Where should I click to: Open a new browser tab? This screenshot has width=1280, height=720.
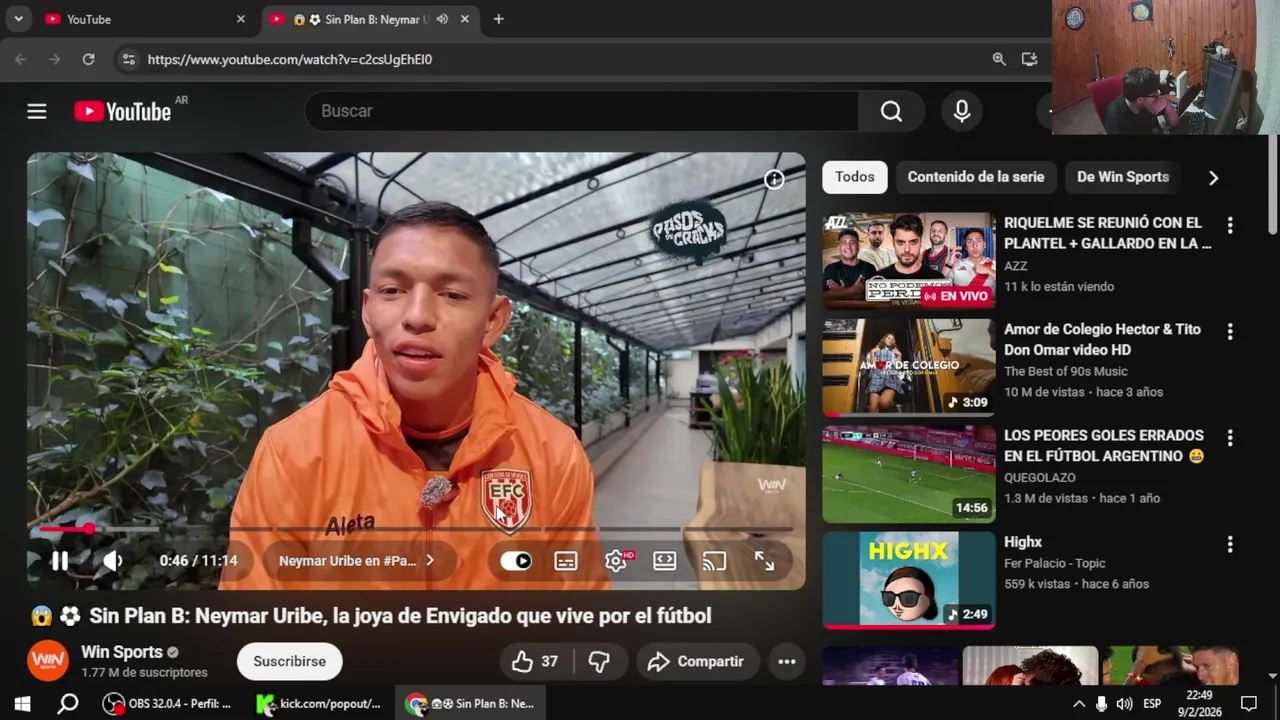[x=498, y=19]
